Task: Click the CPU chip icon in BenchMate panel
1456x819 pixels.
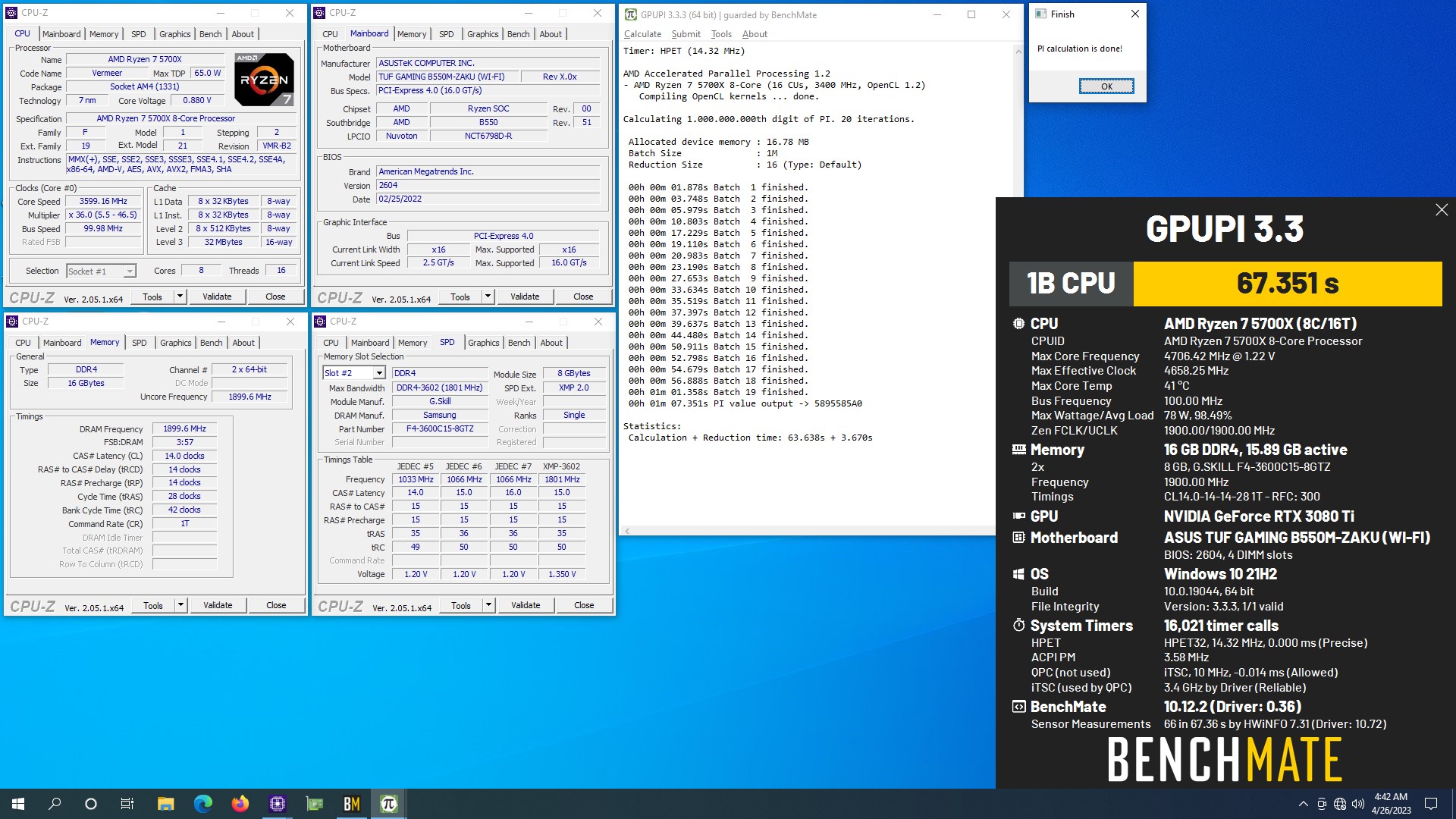Action: tap(1018, 324)
